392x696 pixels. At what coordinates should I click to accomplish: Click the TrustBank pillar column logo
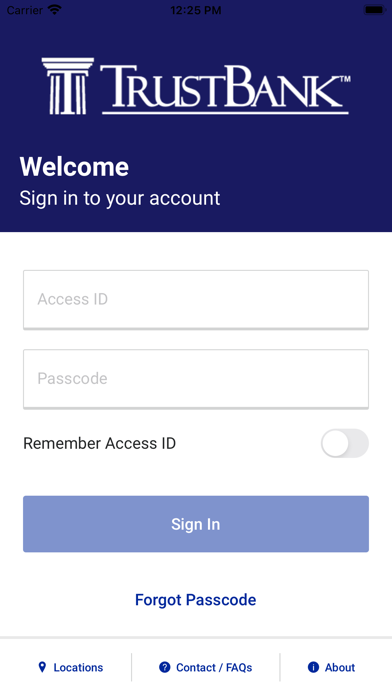coord(68,86)
